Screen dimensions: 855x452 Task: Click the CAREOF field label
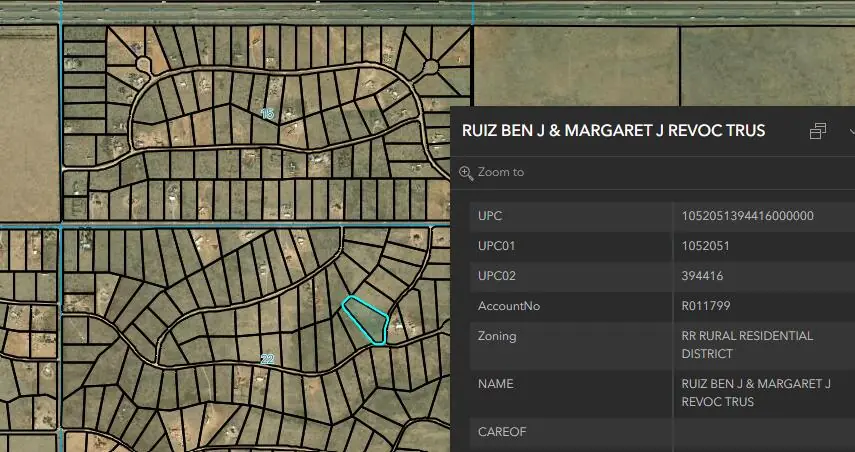point(502,432)
